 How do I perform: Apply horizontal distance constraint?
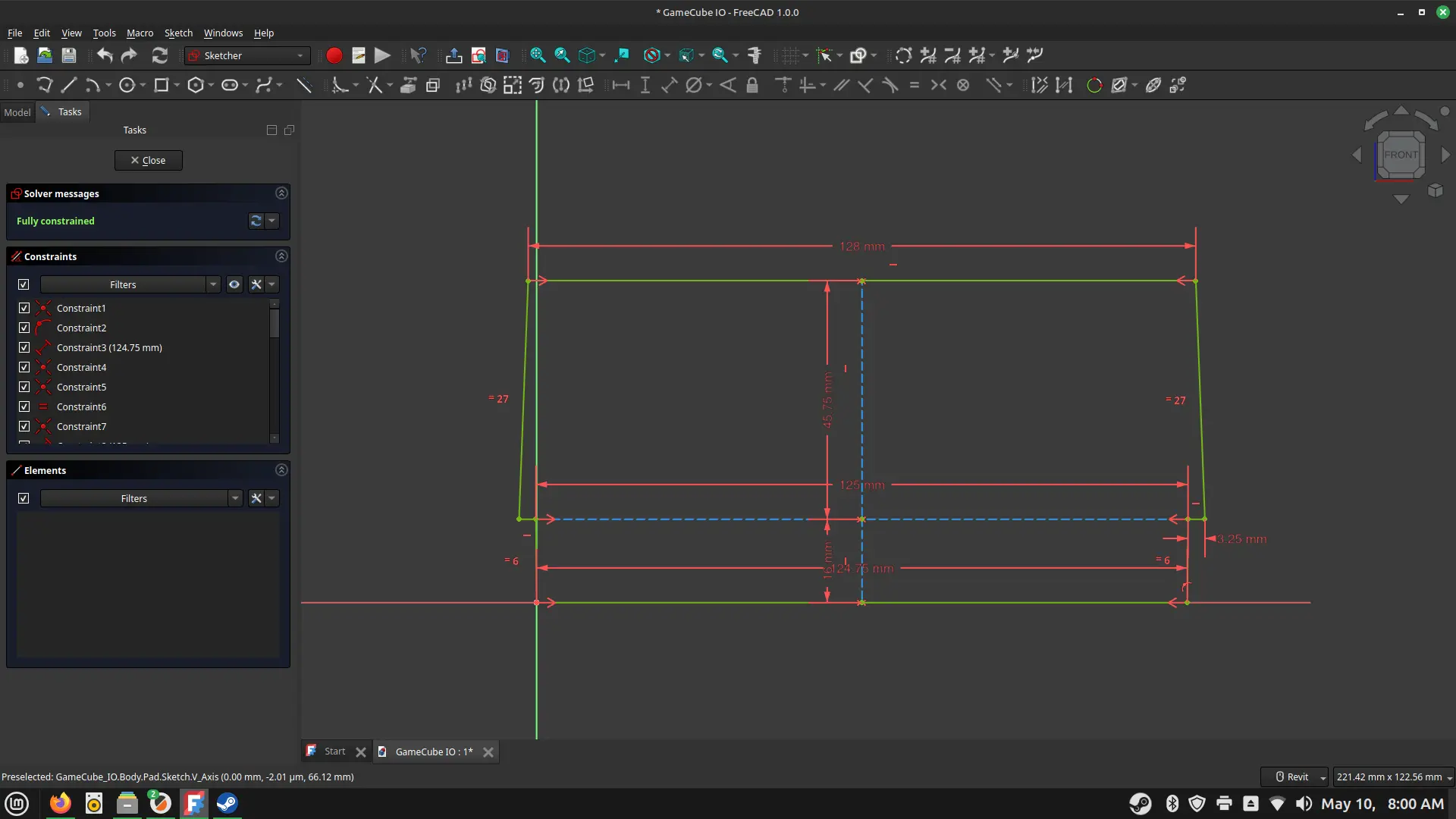point(621,85)
